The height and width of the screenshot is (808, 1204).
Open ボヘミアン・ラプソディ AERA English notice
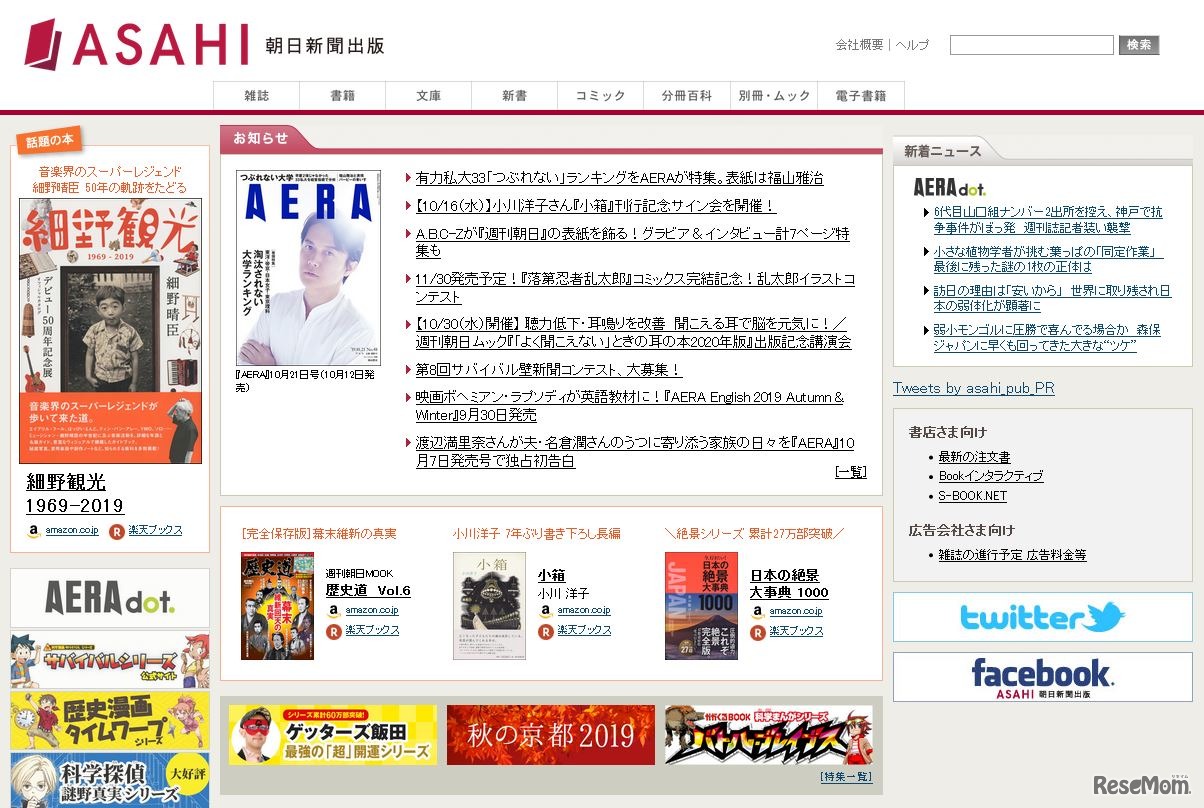pos(629,406)
